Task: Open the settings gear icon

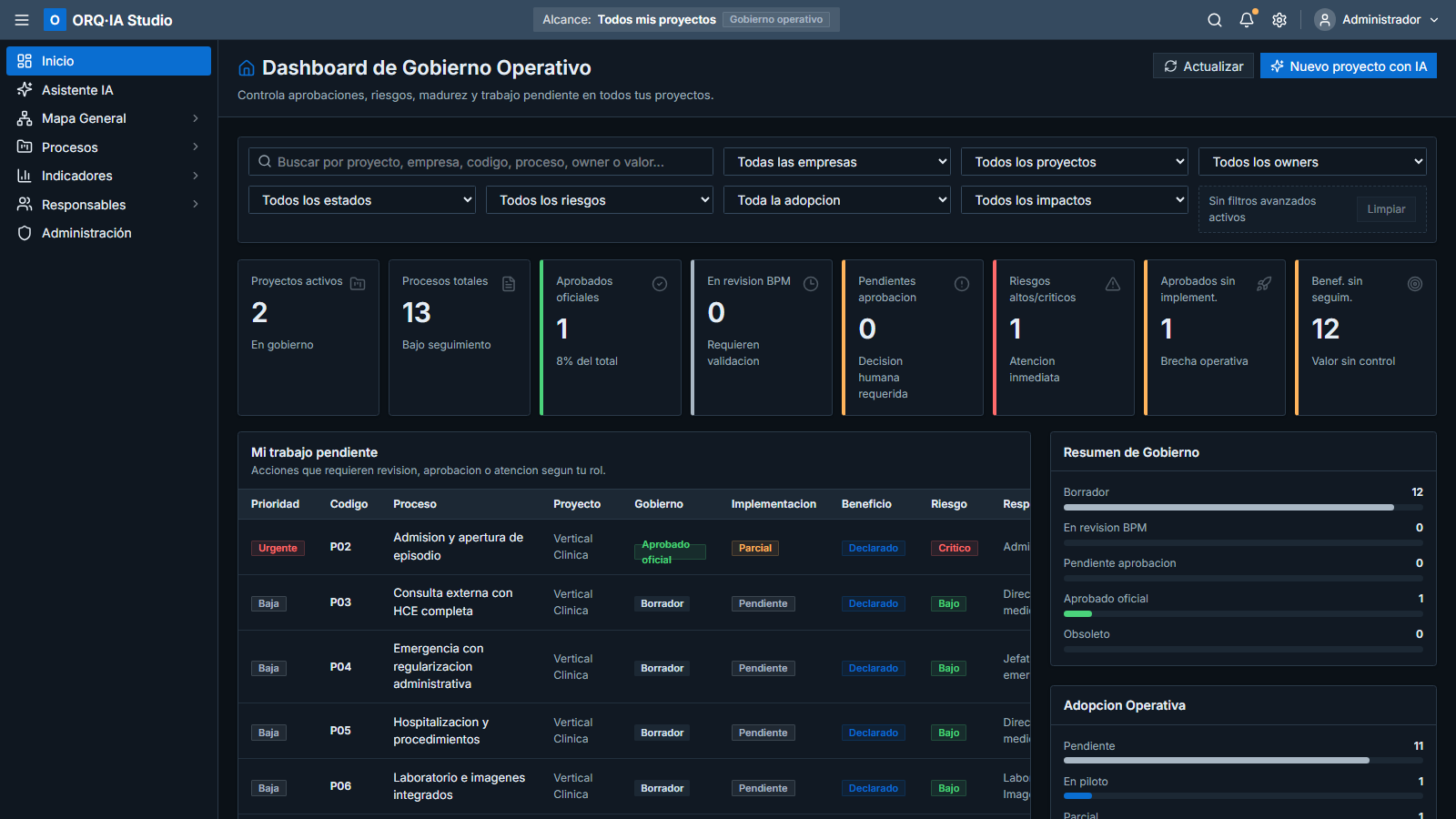Action: click(x=1279, y=20)
